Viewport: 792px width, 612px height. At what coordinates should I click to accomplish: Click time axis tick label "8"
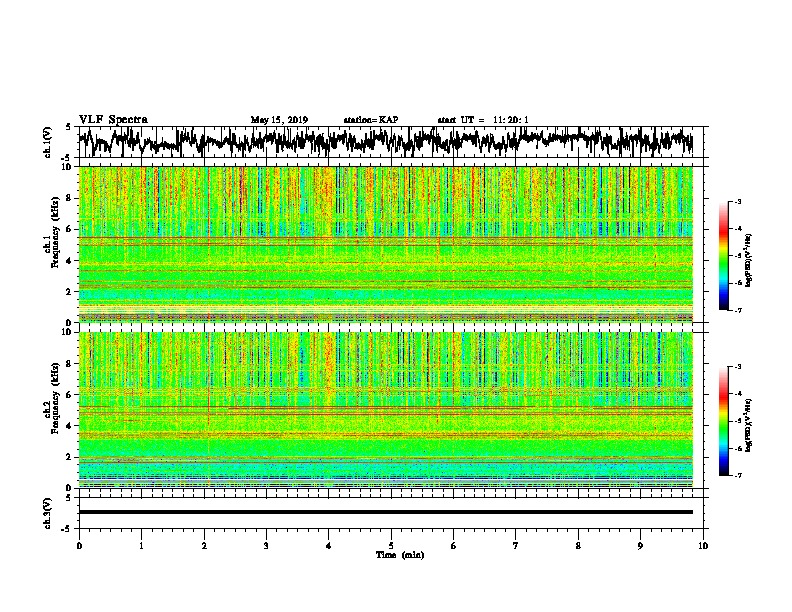tap(578, 545)
